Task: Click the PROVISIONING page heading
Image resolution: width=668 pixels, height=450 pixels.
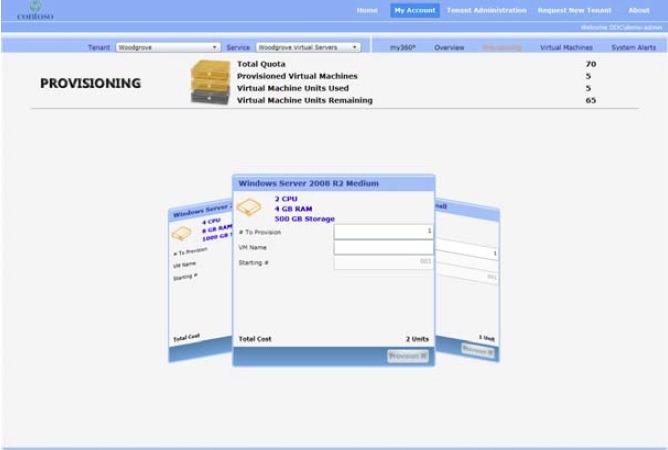Action: click(x=90, y=83)
